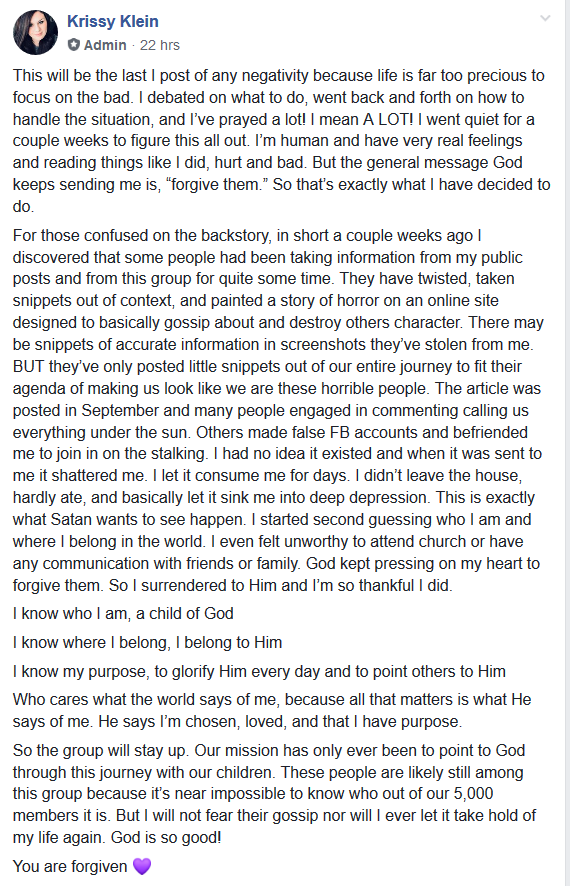Click Krissy Klein's profile picture
The image size is (570, 886).
(35, 32)
